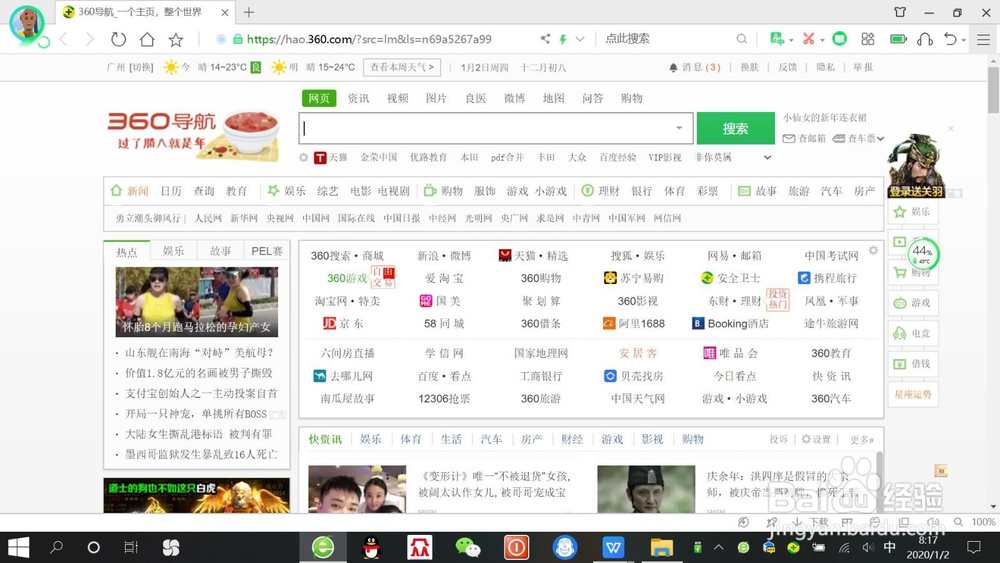
Task: Select the 图片 search tab
Action: [436, 98]
